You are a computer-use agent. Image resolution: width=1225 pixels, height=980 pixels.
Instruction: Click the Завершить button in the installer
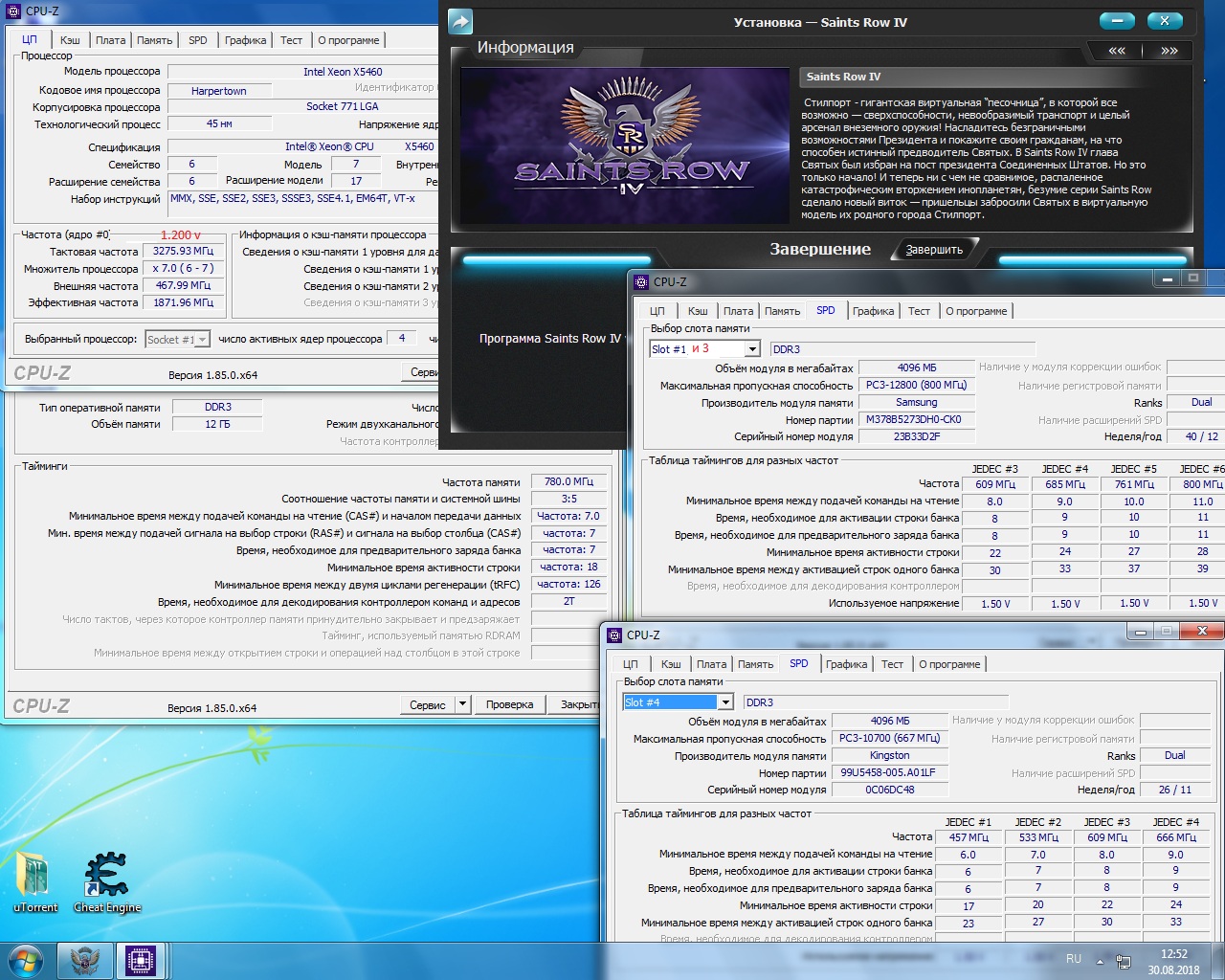[x=934, y=250]
